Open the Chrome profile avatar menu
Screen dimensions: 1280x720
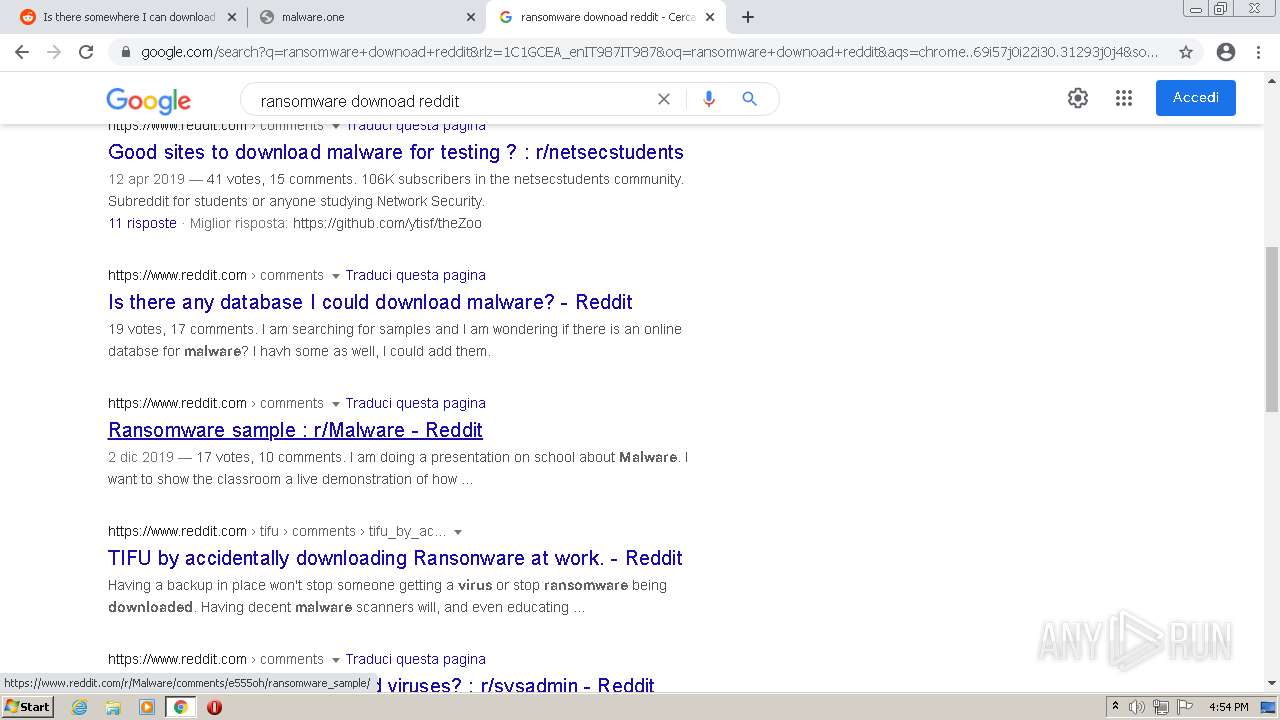1226,52
